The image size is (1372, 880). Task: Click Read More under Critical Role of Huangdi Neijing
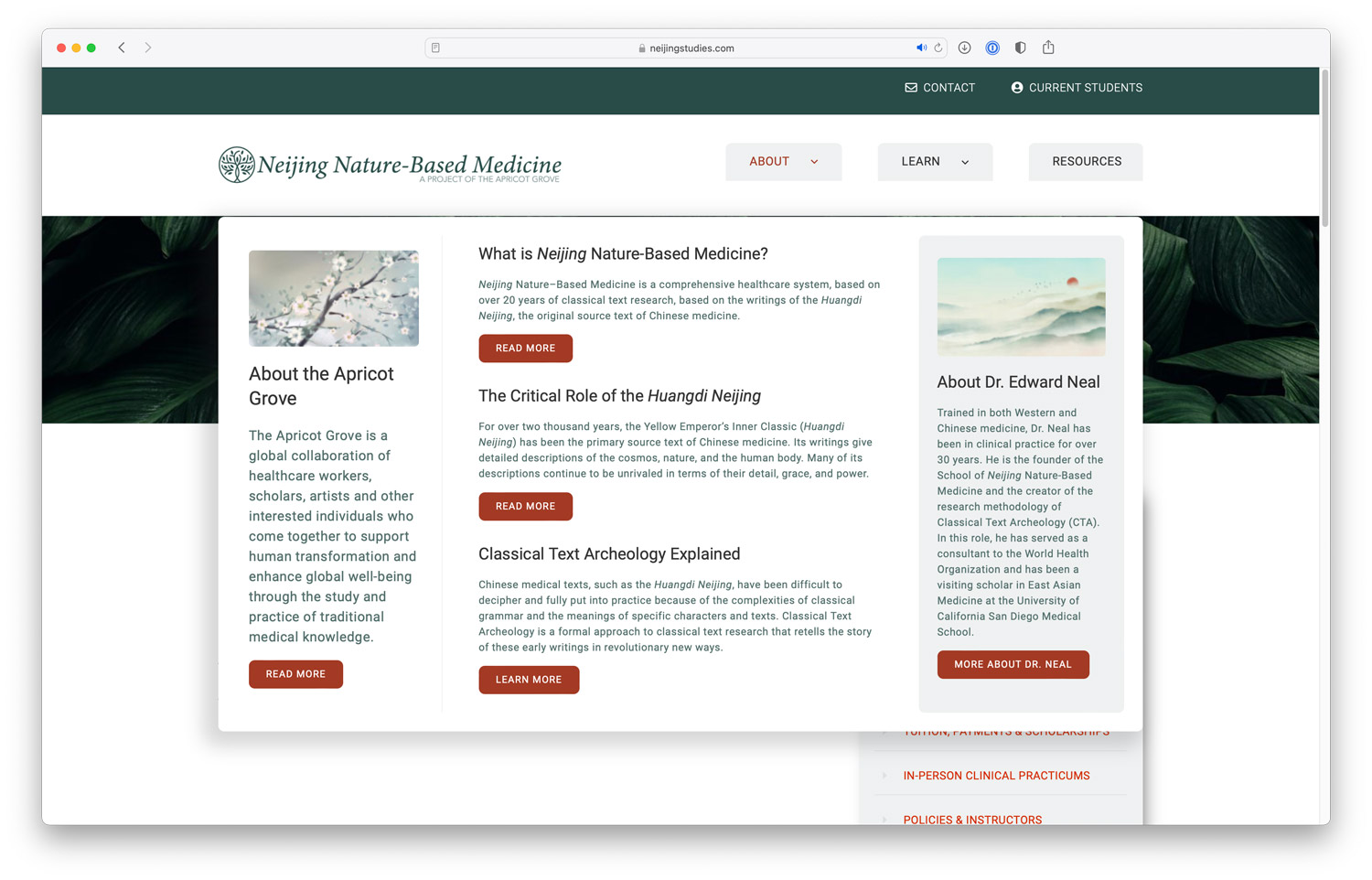pos(525,507)
